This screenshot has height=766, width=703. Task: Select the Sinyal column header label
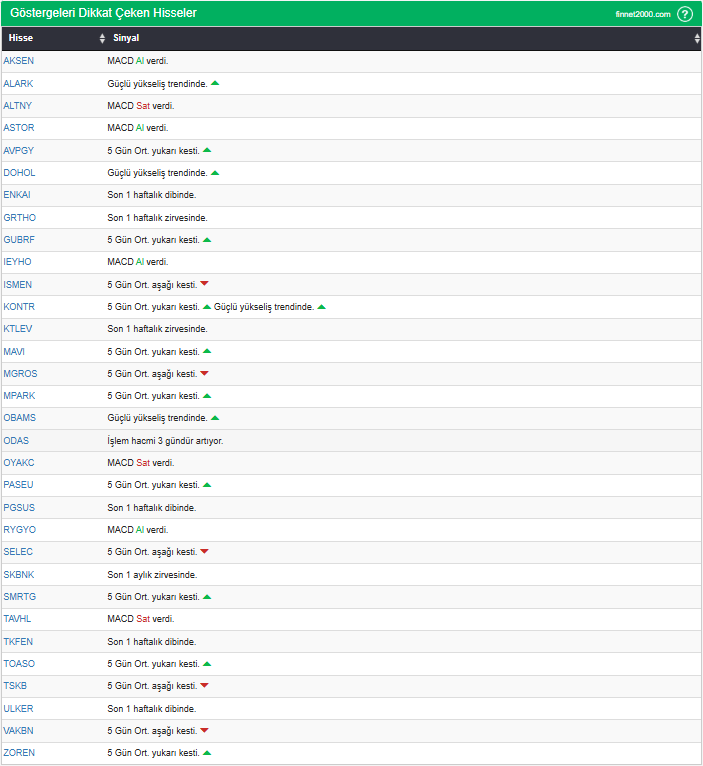(x=126, y=38)
